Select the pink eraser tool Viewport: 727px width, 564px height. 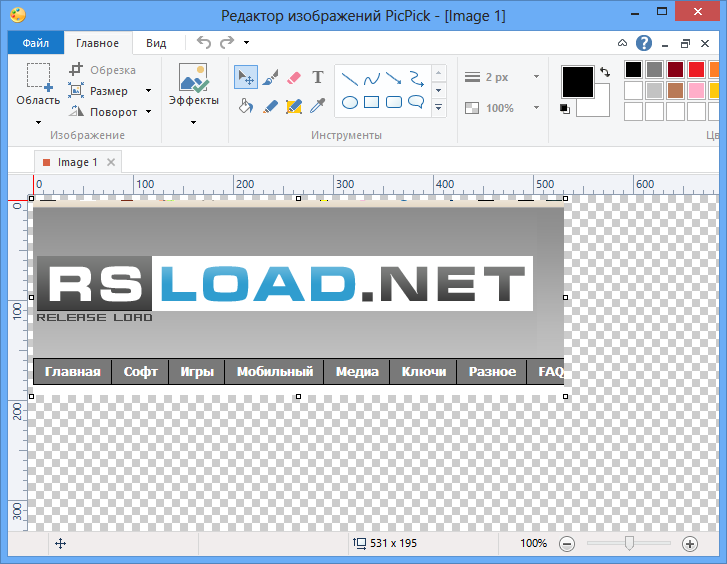click(x=294, y=77)
